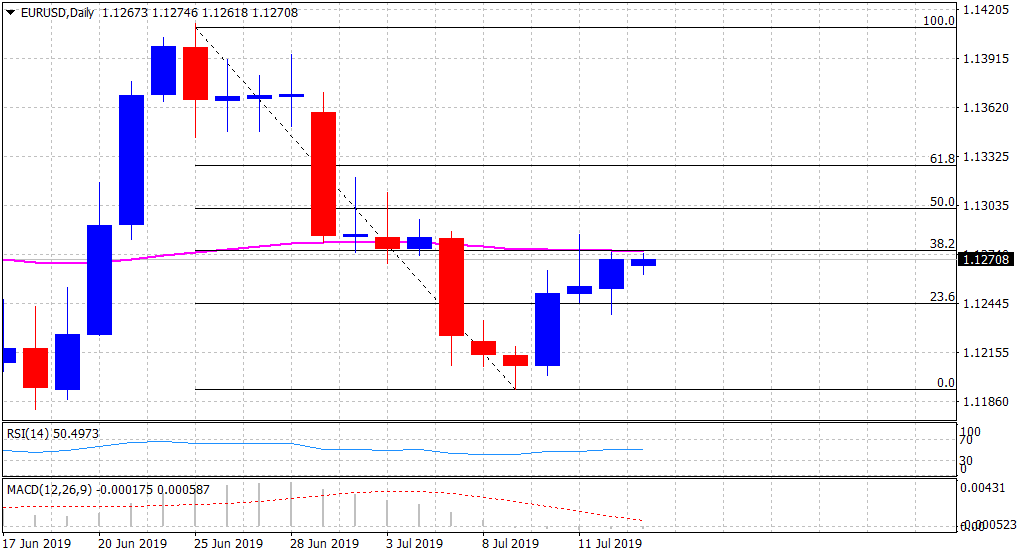Click the Fibonacci 23.6 level label

point(942,297)
